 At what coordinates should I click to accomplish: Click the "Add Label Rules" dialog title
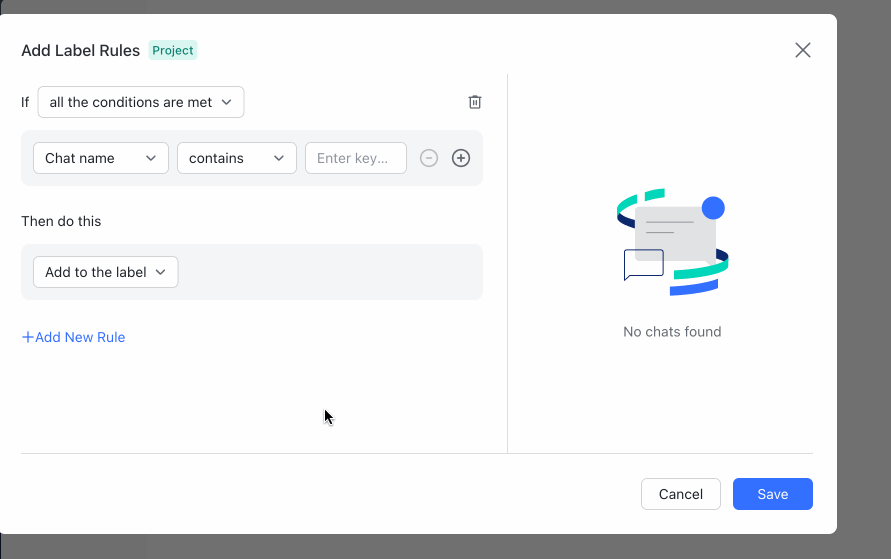click(81, 50)
